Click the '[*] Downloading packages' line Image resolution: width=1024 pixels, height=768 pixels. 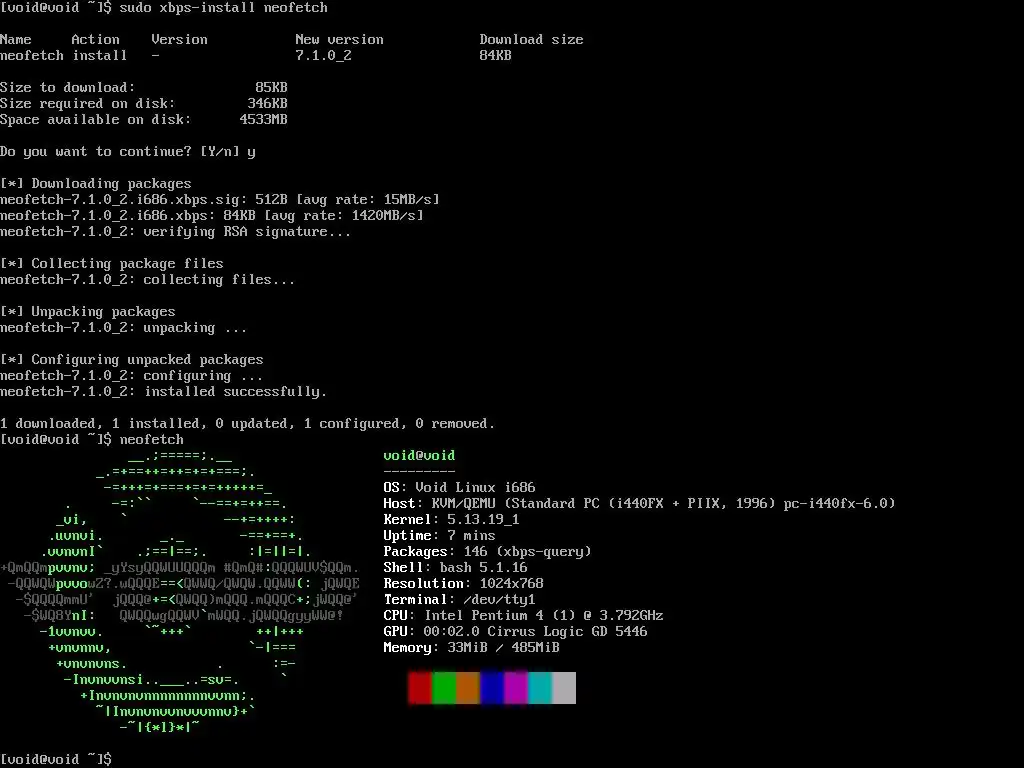coord(95,184)
